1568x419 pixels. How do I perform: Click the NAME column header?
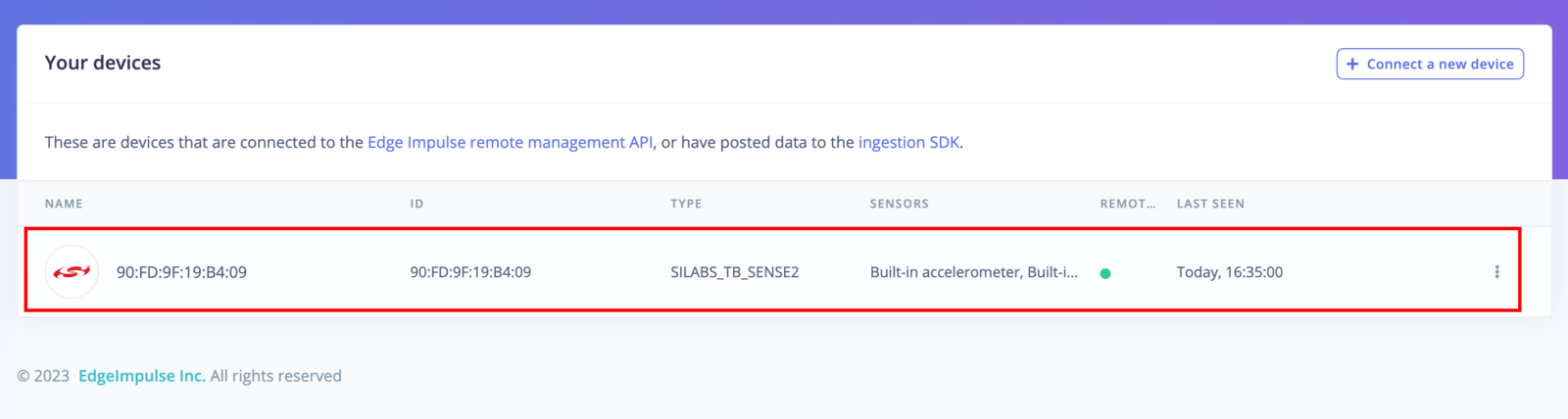tap(64, 204)
